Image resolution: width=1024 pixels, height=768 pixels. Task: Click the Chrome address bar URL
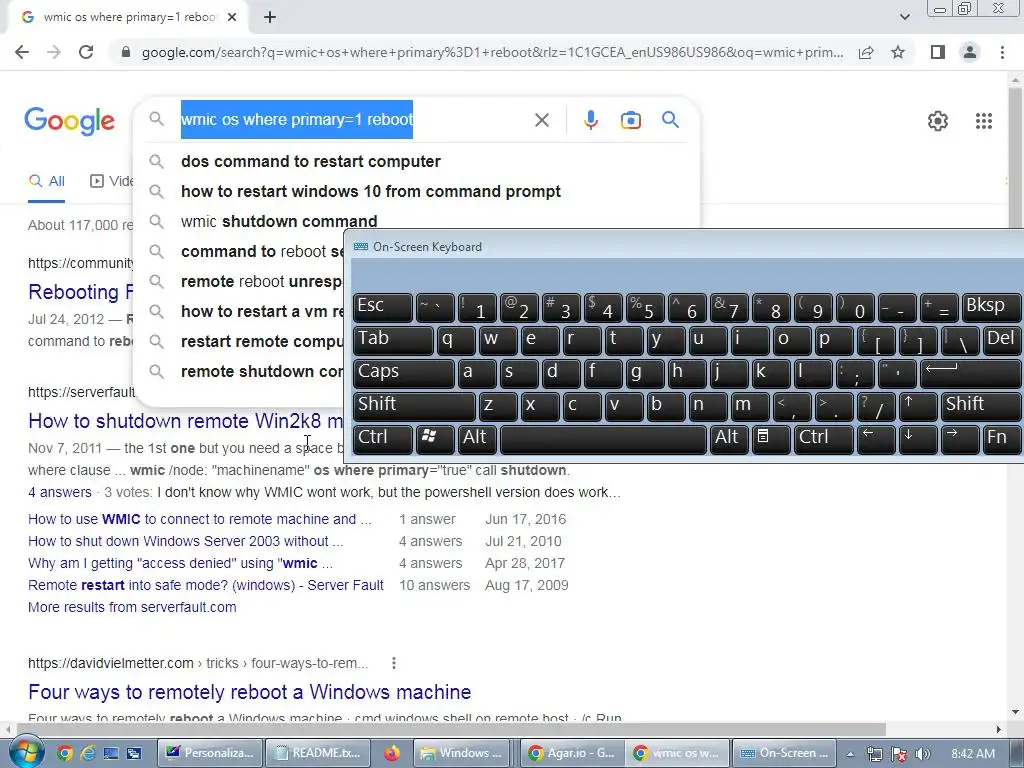point(492,52)
